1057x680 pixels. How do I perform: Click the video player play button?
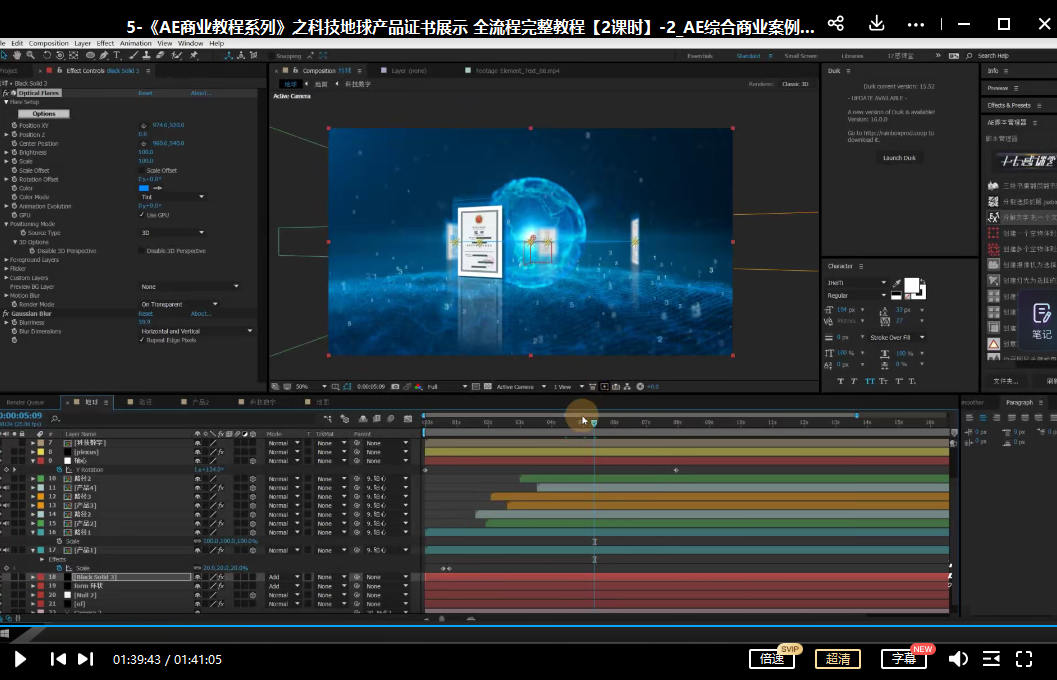[19, 659]
